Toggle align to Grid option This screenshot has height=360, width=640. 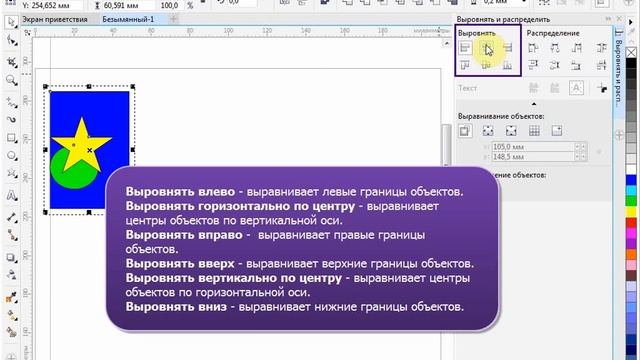click(x=534, y=131)
